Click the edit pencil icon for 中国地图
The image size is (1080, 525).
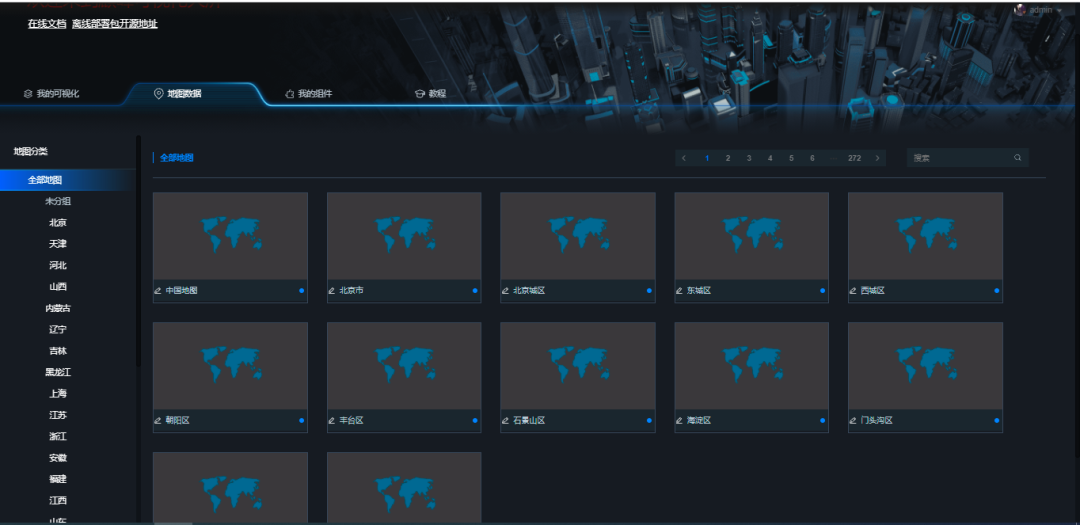[x=158, y=291]
